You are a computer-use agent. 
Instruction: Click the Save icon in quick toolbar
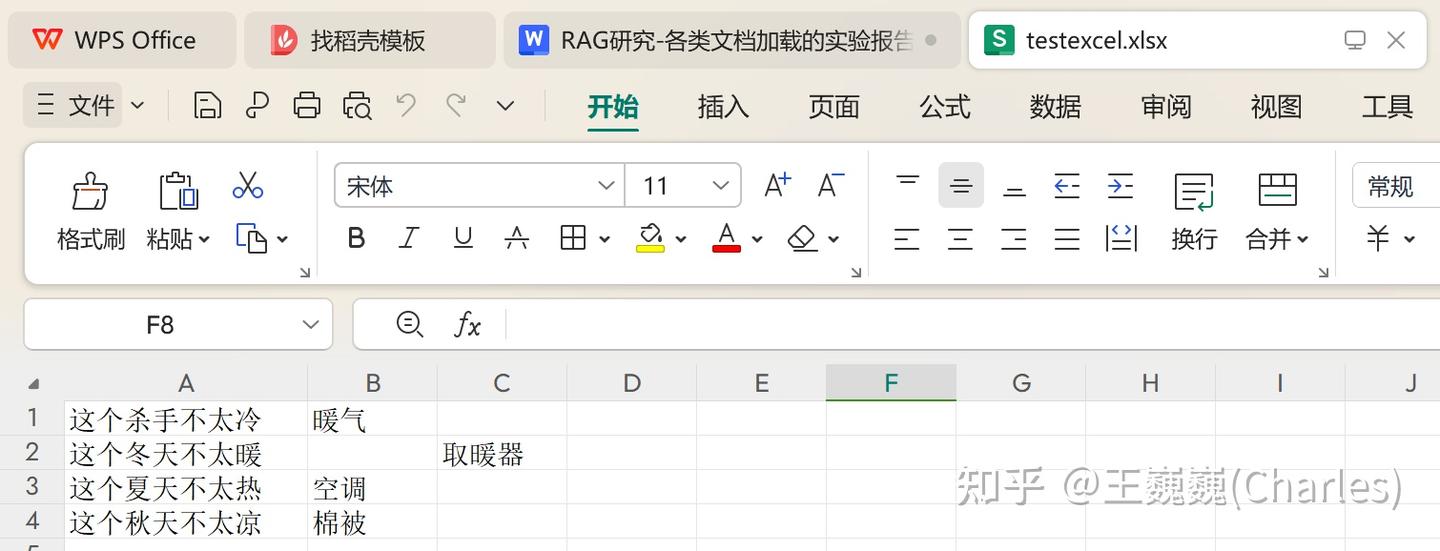[207, 105]
